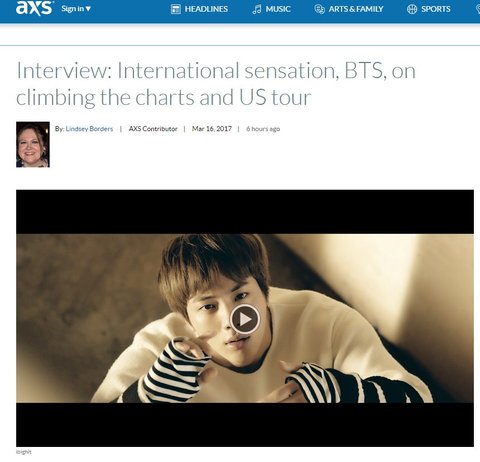Click the Sports basketball icon
The width and height of the screenshot is (480, 462).
tap(412, 9)
